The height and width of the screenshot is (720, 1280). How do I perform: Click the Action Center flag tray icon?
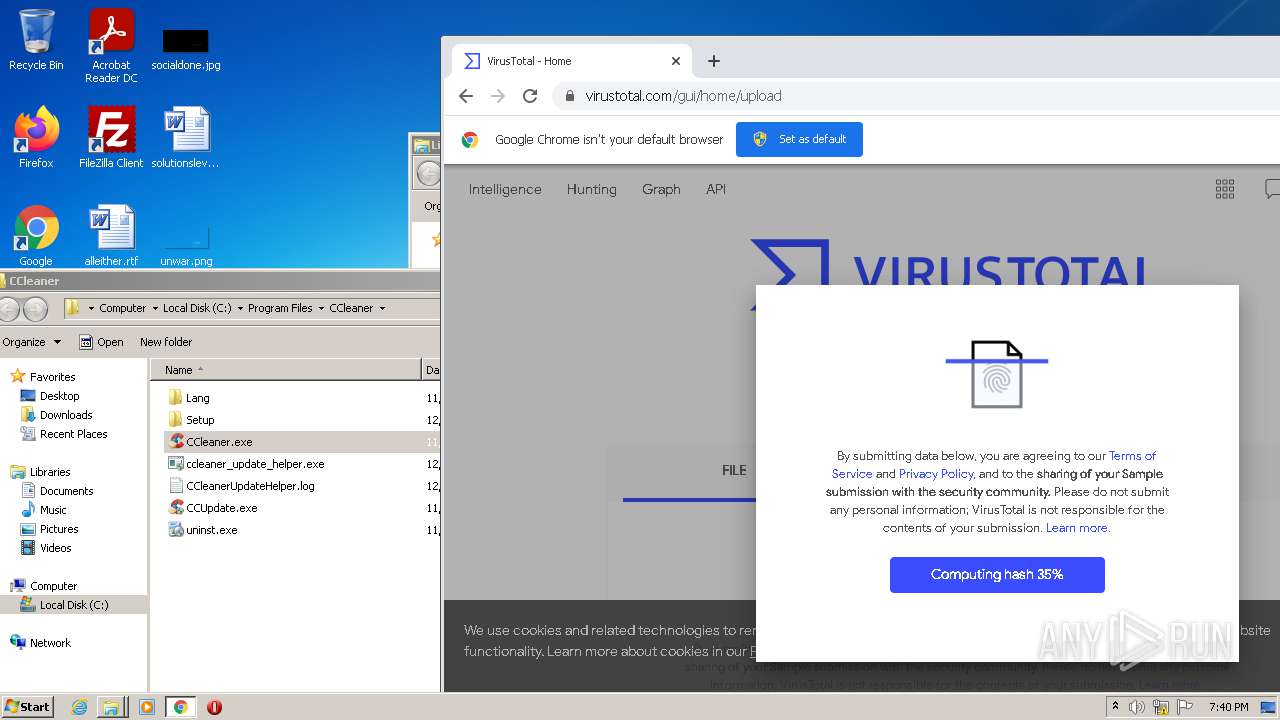(1185, 707)
